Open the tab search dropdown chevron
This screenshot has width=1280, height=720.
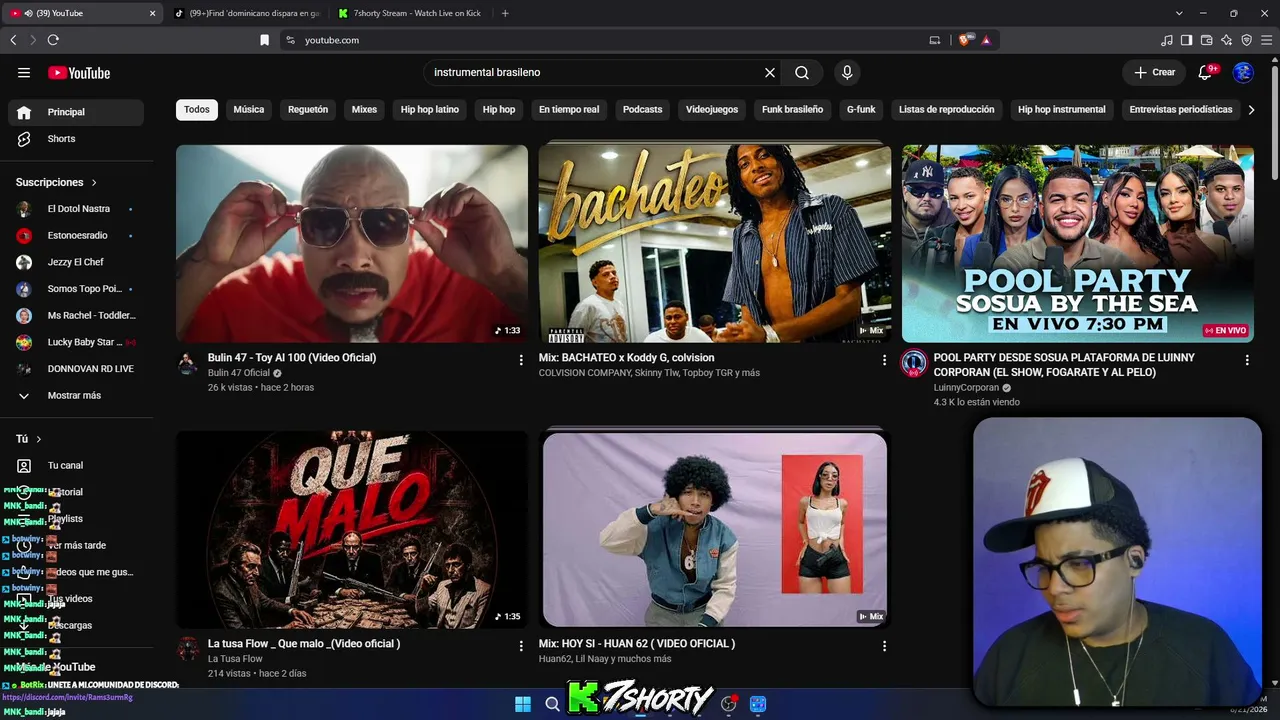click(x=1180, y=13)
